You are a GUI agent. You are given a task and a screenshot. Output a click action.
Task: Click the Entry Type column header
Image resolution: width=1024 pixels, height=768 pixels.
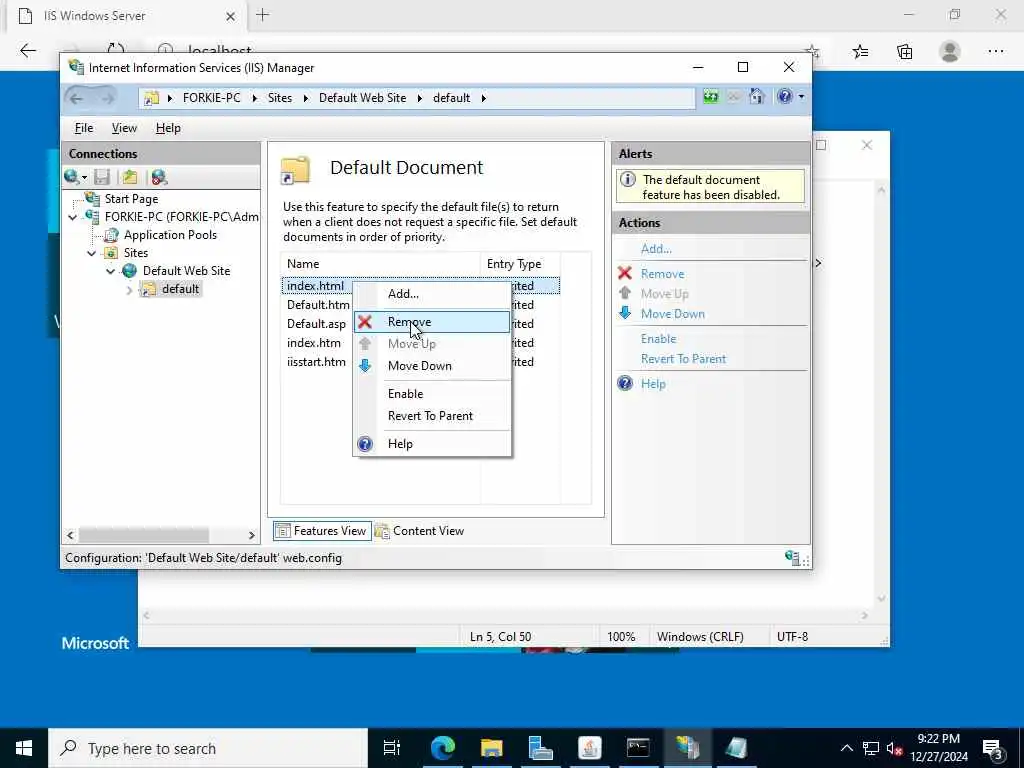(x=520, y=264)
